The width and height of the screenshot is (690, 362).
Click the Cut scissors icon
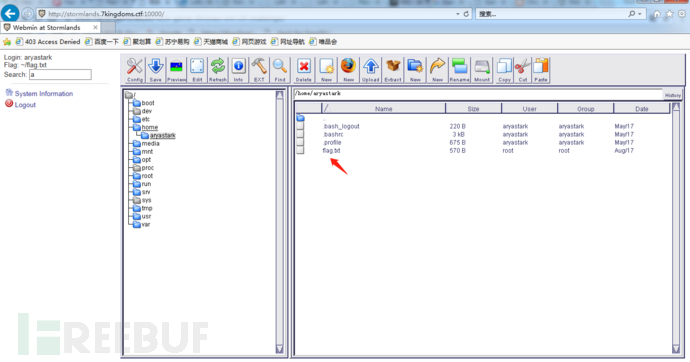(x=523, y=70)
